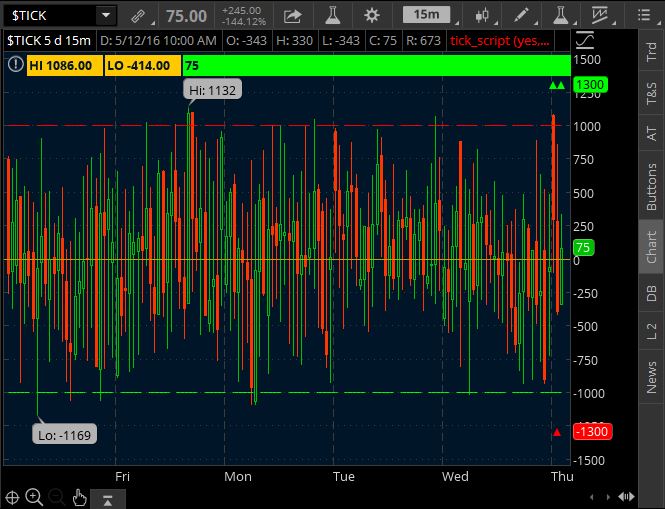Click the scroll right arrow icon

(608, 497)
